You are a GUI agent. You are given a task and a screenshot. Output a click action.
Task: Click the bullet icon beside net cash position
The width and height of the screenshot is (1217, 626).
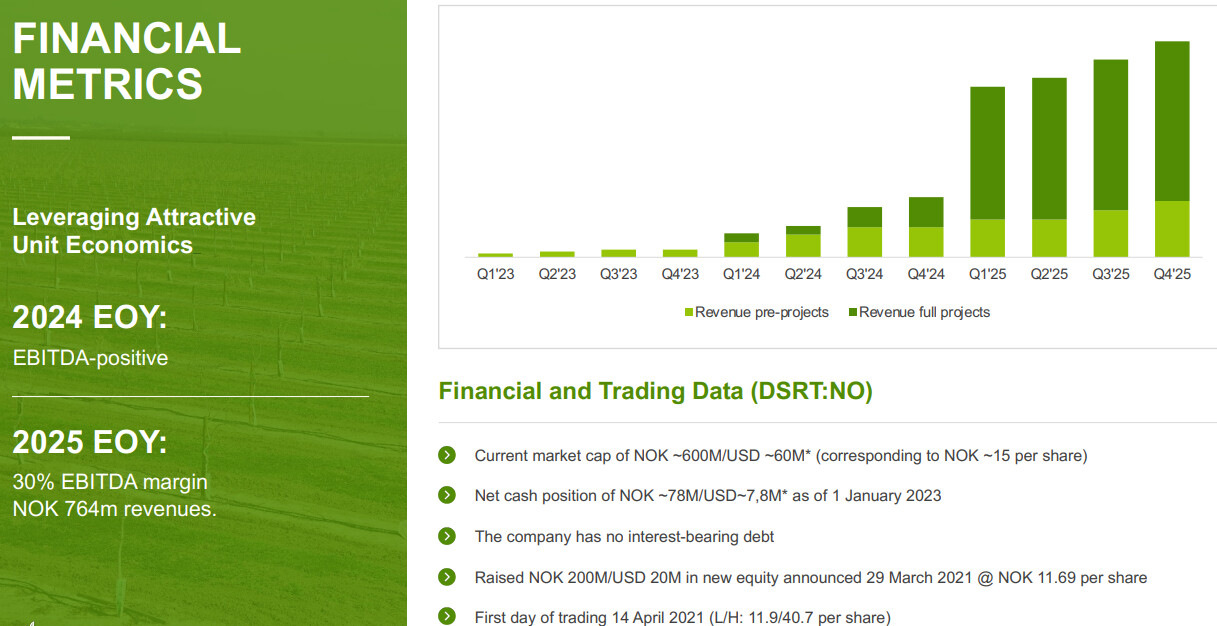pyautogui.click(x=447, y=495)
